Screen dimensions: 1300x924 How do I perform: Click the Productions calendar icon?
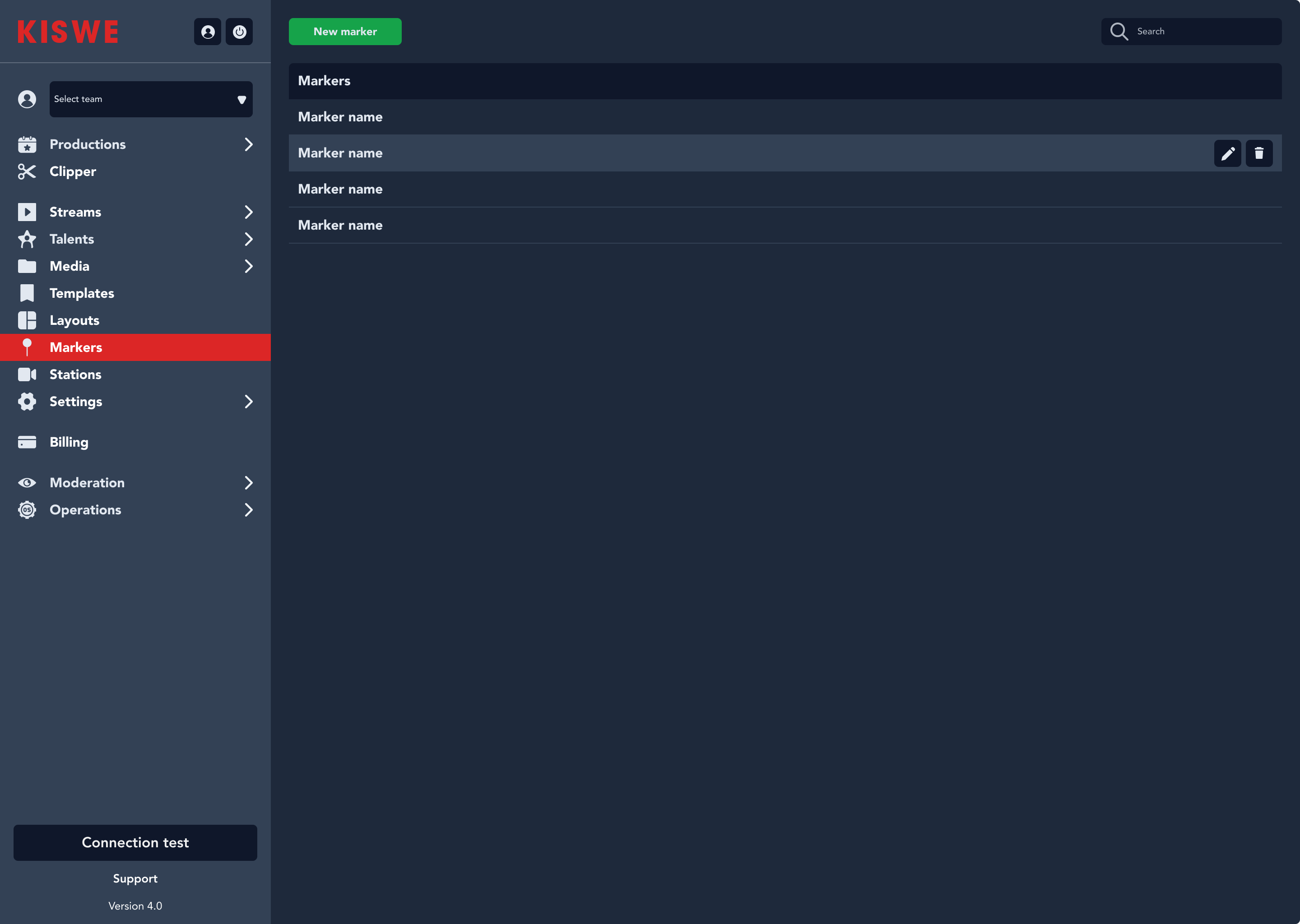tap(27, 144)
